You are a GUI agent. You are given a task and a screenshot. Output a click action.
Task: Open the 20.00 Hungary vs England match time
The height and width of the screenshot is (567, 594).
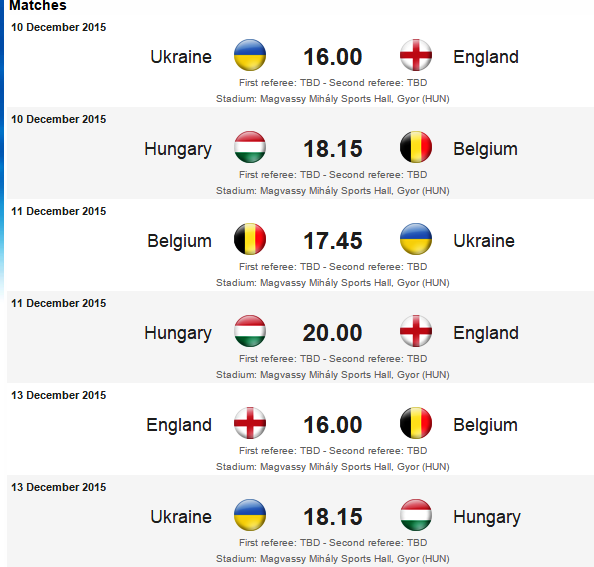tap(333, 333)
